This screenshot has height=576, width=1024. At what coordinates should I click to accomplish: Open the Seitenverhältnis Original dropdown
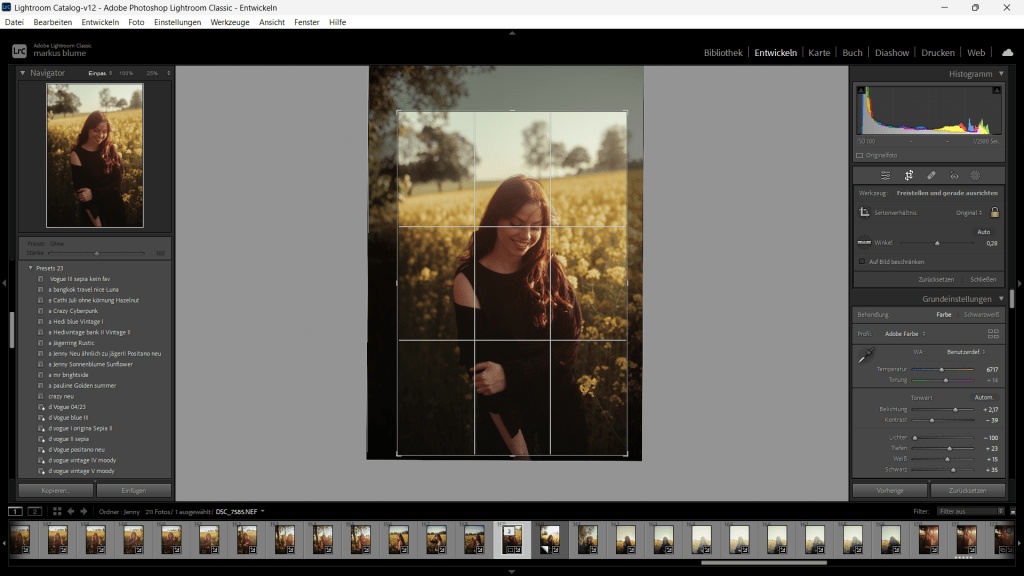coord(969,212)
